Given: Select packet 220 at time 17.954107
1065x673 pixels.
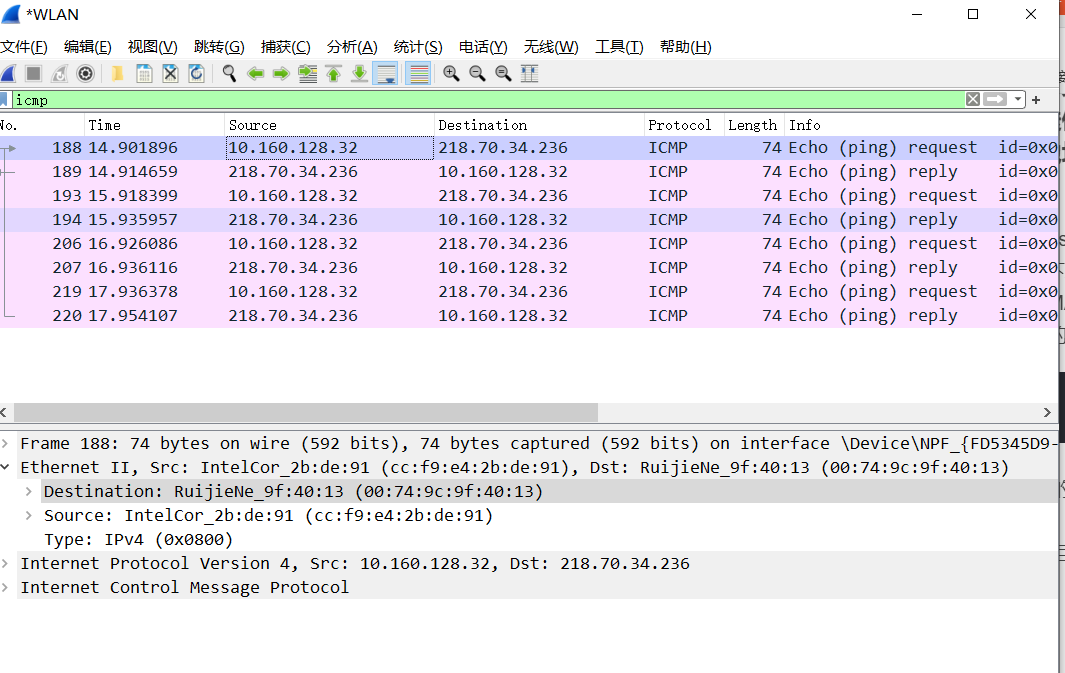Looking at the screenshot, I should [x=529, y=316].
